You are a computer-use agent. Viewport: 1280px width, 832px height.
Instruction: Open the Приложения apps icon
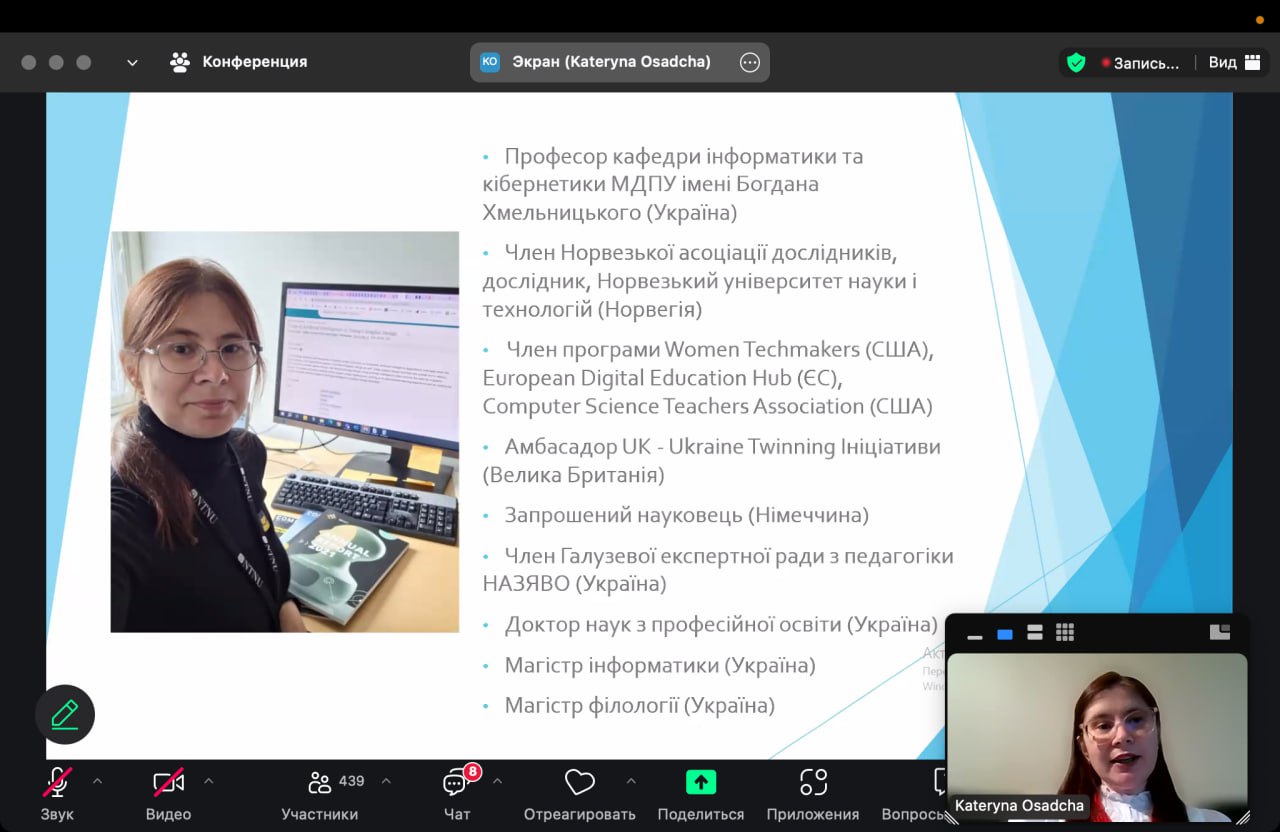click(x=813, y=782)
